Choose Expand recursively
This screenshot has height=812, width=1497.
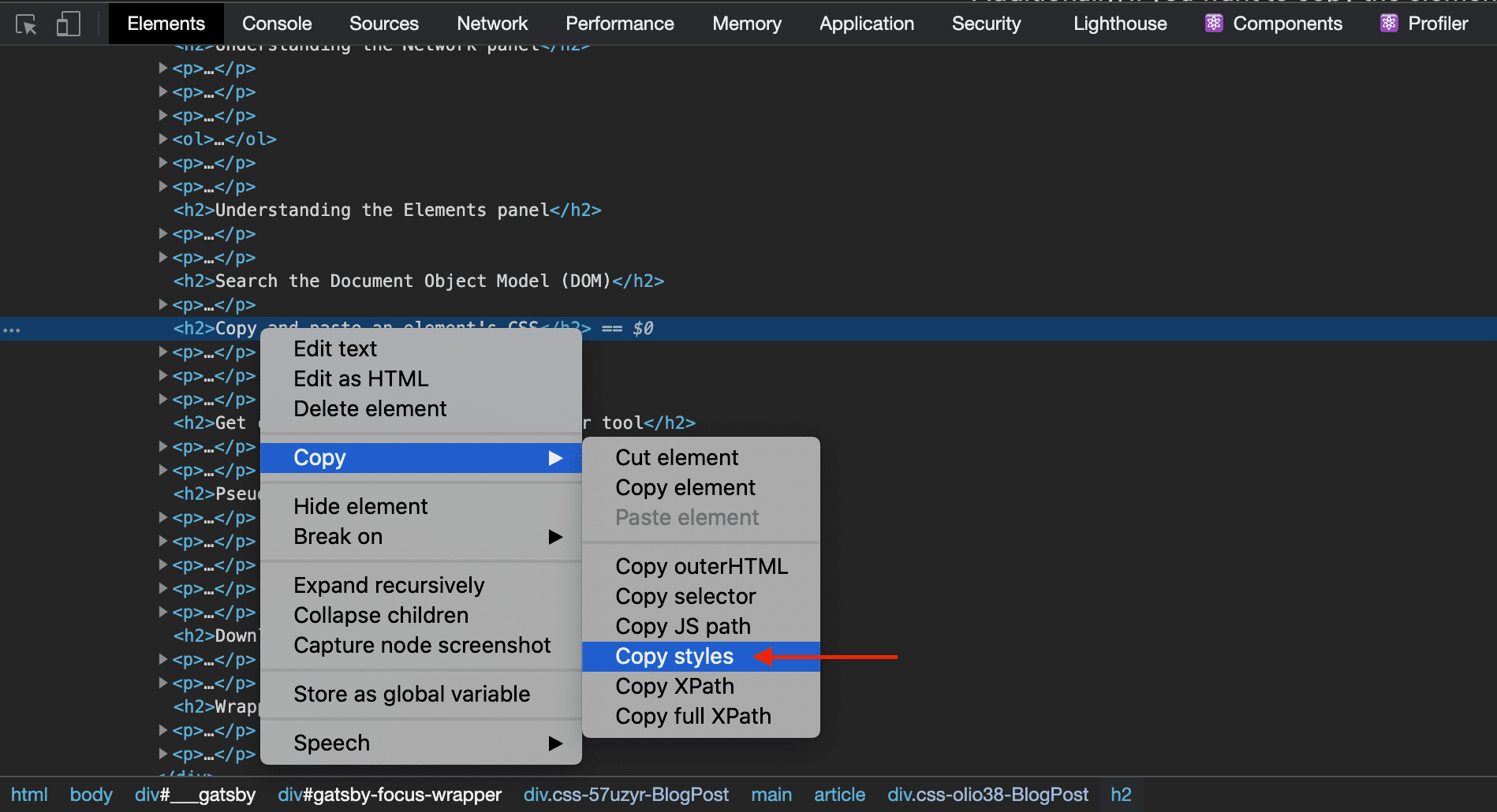(420, 585)
